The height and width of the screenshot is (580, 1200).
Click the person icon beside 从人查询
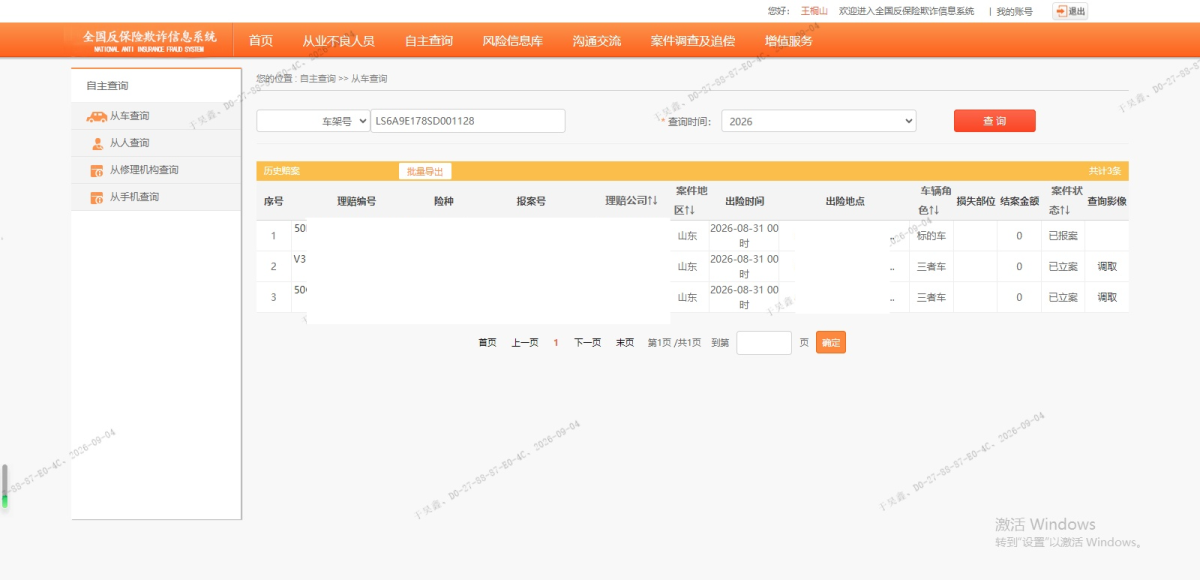point(97,143)
